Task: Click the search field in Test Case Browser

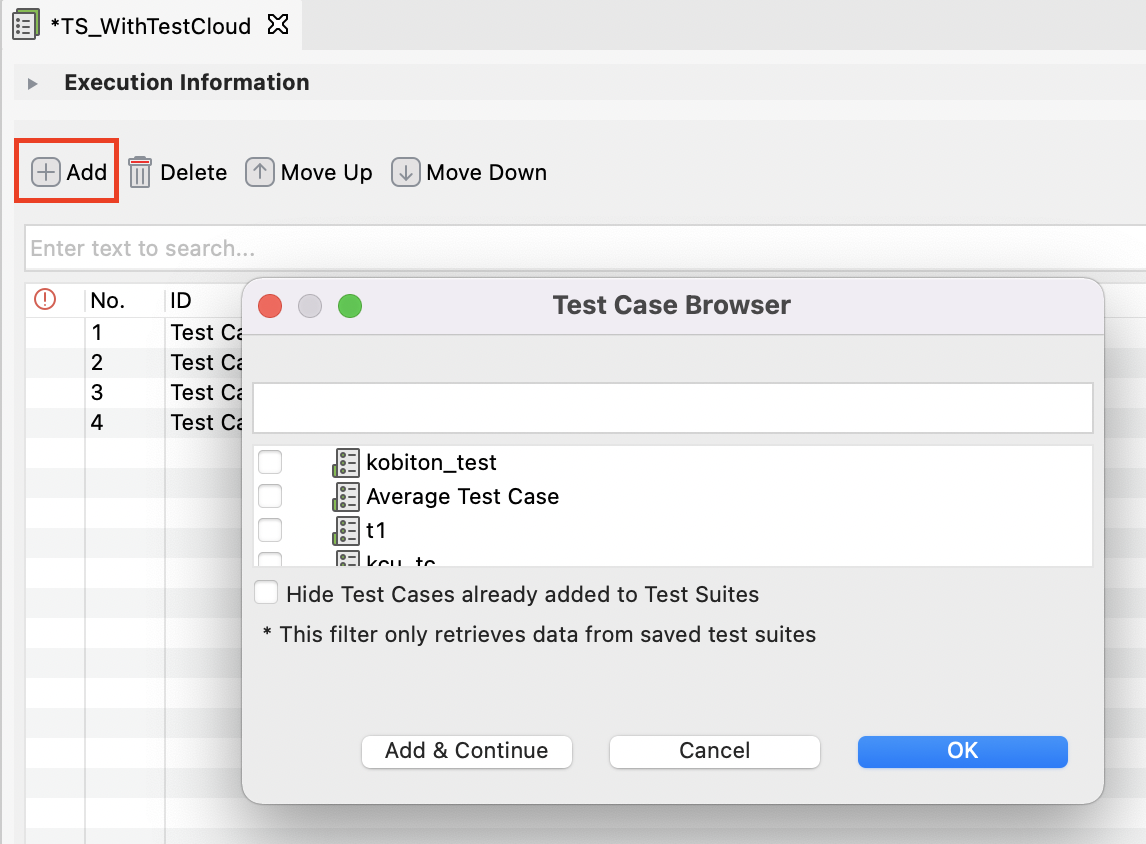Action: click(673, 407)
